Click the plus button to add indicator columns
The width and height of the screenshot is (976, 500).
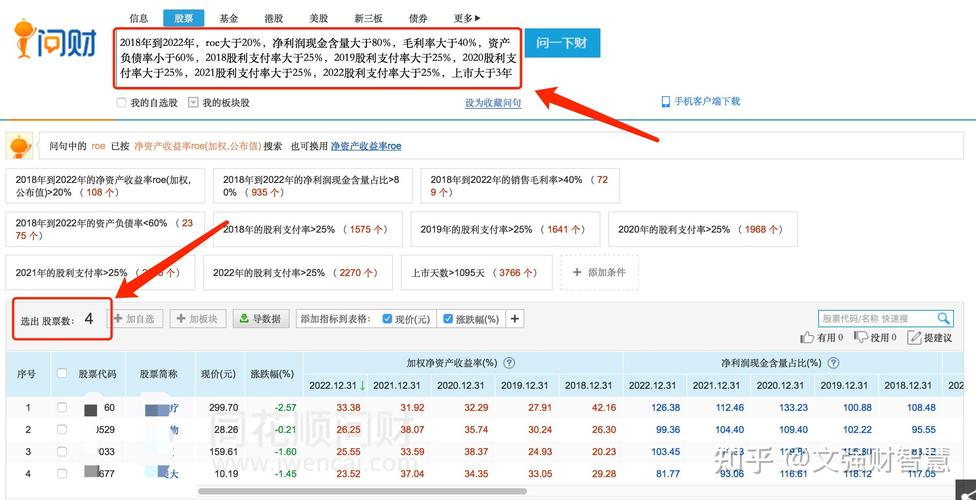[x=514, y=319]
